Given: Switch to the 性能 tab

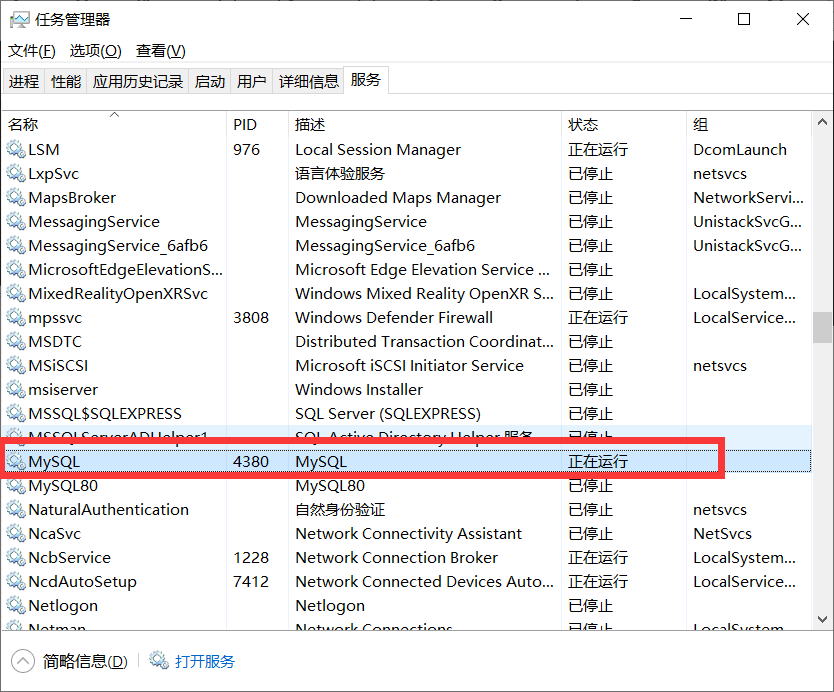Looking at the screenshot, I should [x=66, y=81].
